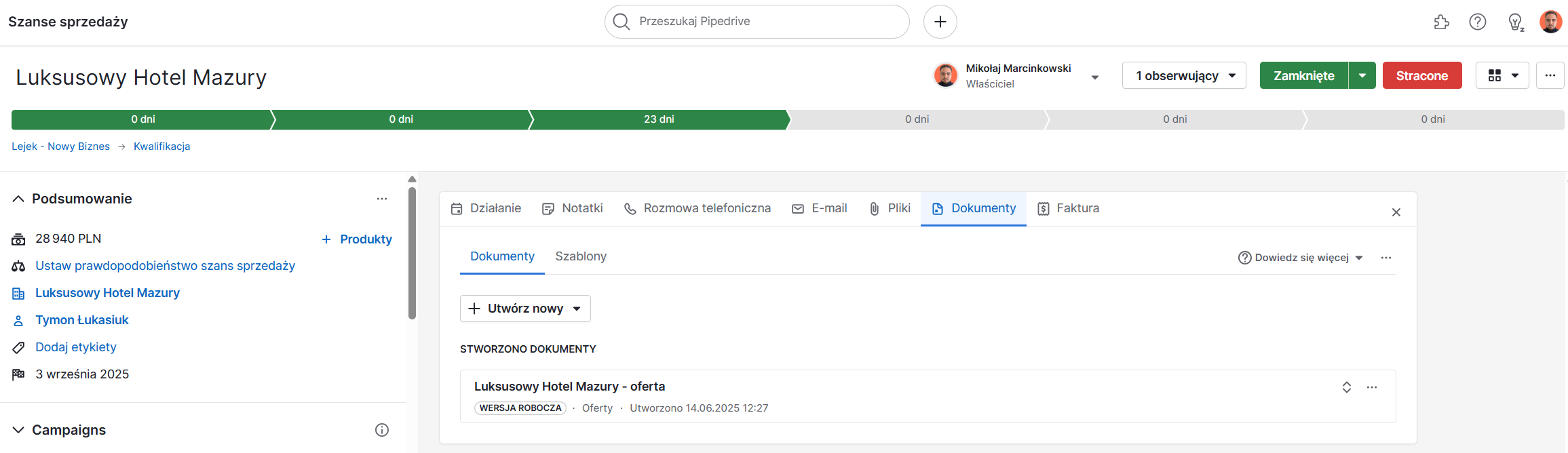Image resolution: width=1568 pixels, height=453 pixels.
Task: Click the expected close date flag icon
Action: 18,374
